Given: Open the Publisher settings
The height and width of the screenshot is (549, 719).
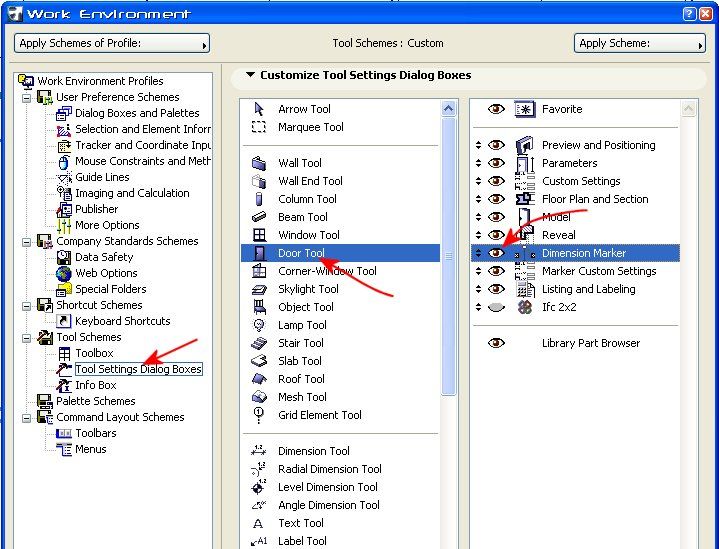Looking at the screenshot, I should [96, 209].
